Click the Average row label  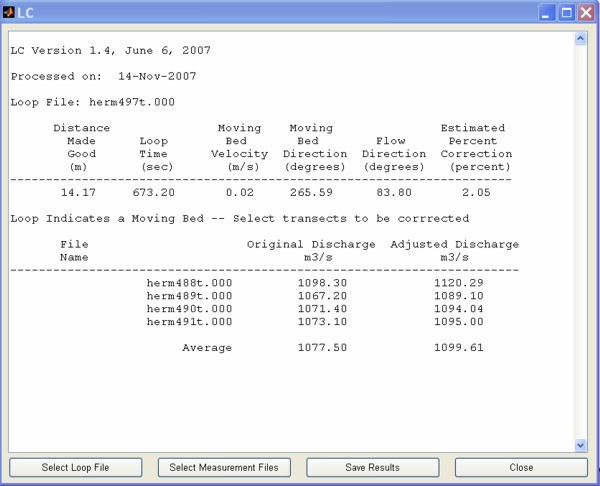[x=207, y=347]
